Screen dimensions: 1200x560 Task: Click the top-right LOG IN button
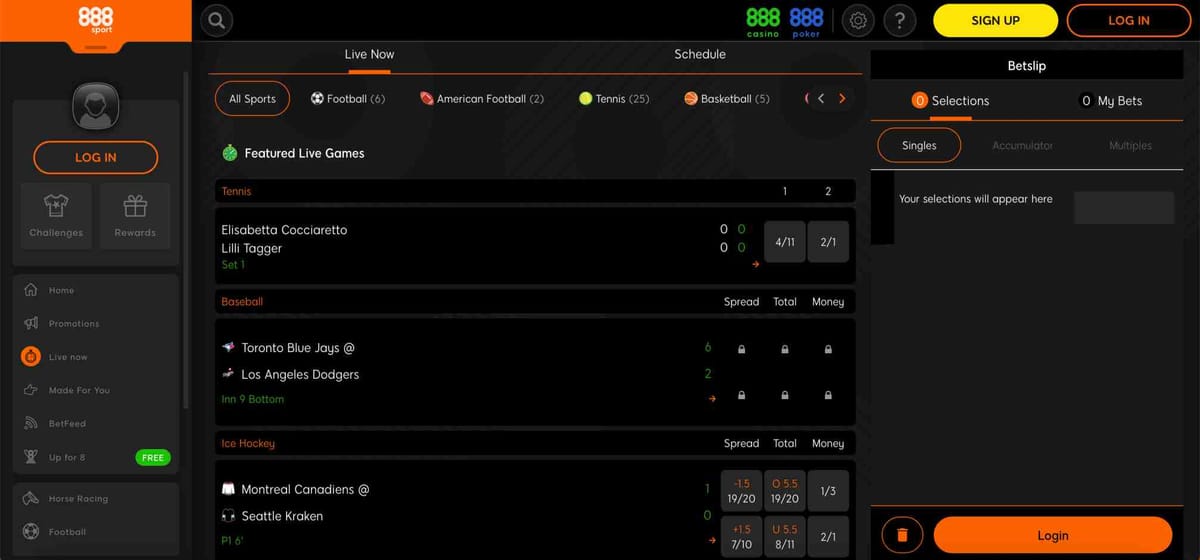[1129, 20]
